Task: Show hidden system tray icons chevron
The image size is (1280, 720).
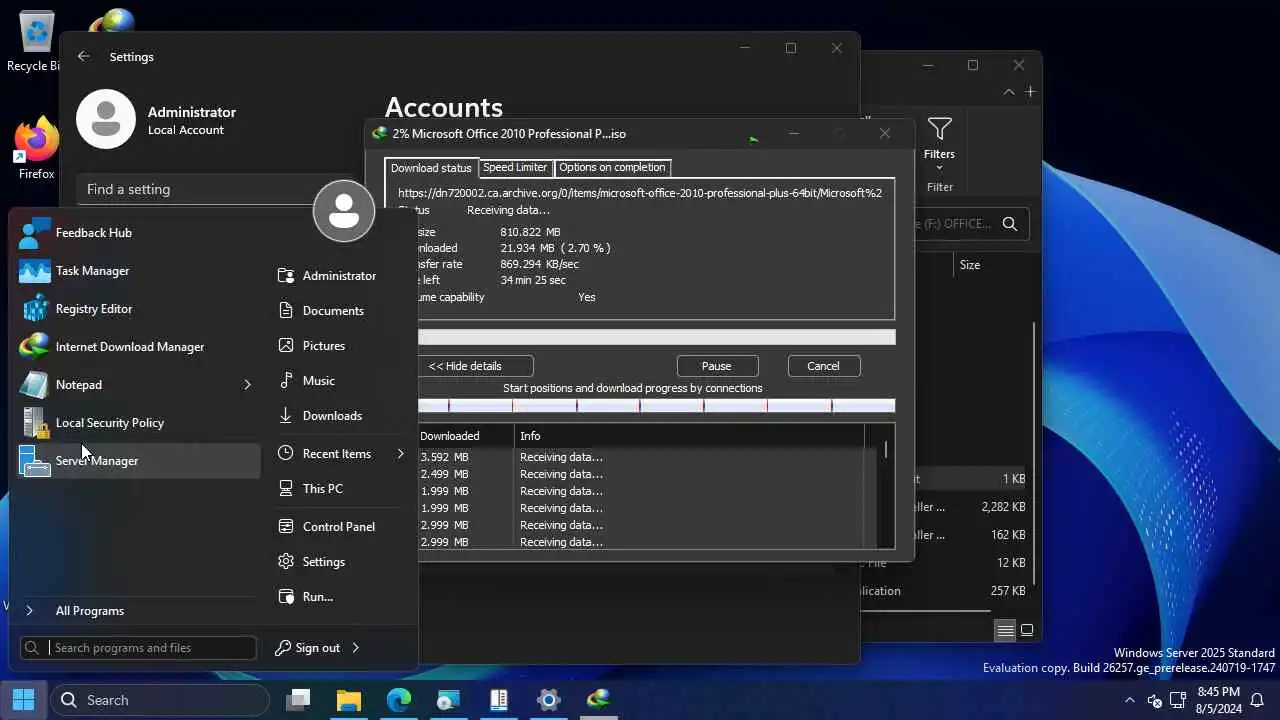Action: coord(1130,700)
